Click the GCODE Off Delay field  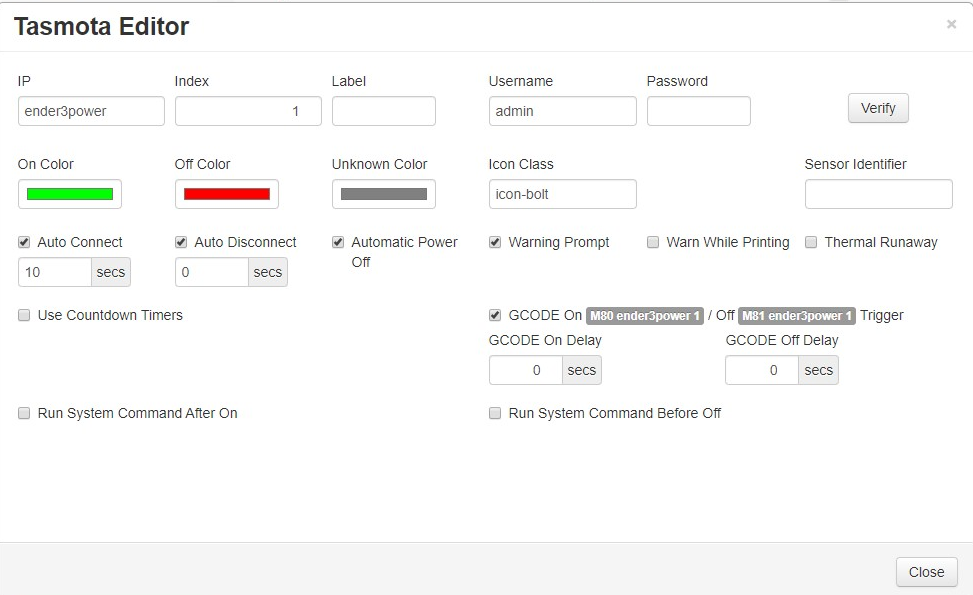[x=762, y=370]
